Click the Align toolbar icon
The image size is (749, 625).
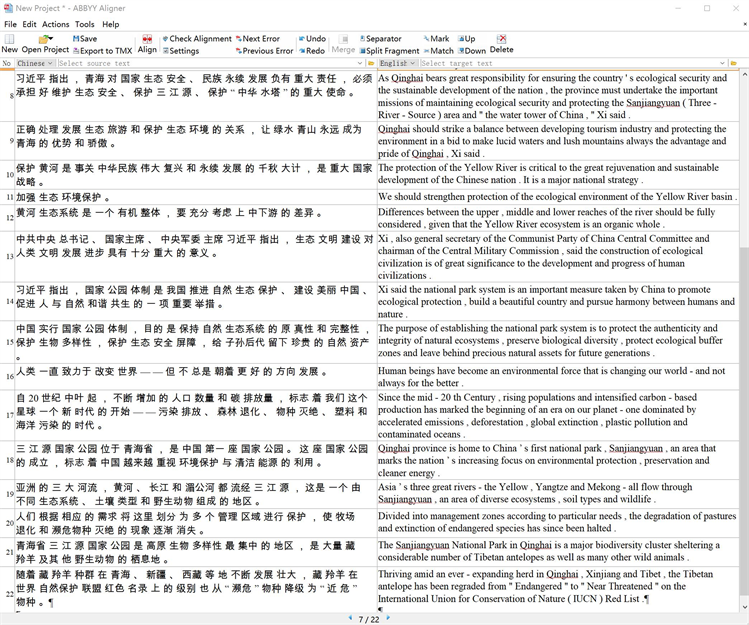[147, 43]
